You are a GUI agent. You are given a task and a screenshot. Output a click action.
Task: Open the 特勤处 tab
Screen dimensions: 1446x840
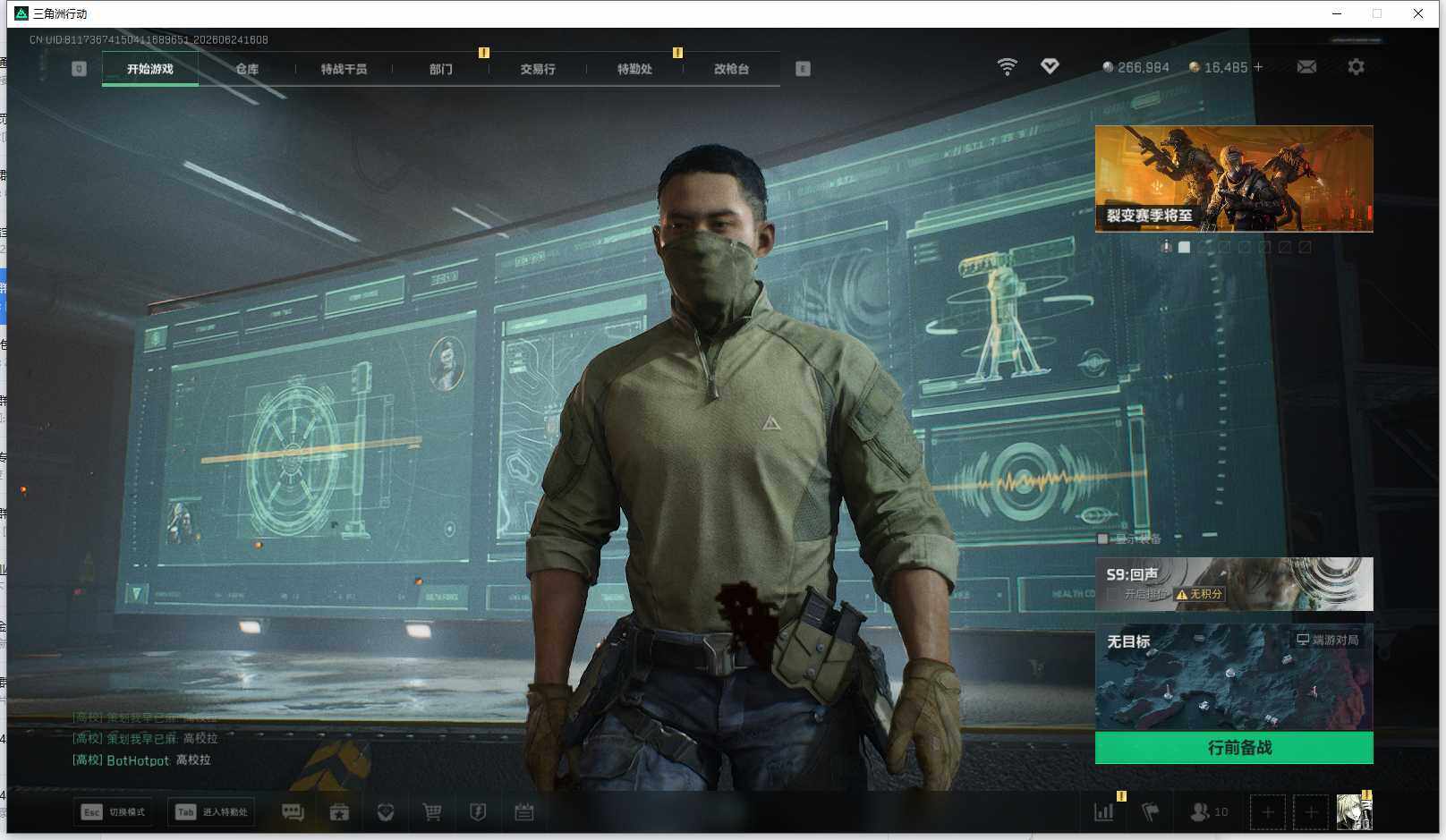634,69
